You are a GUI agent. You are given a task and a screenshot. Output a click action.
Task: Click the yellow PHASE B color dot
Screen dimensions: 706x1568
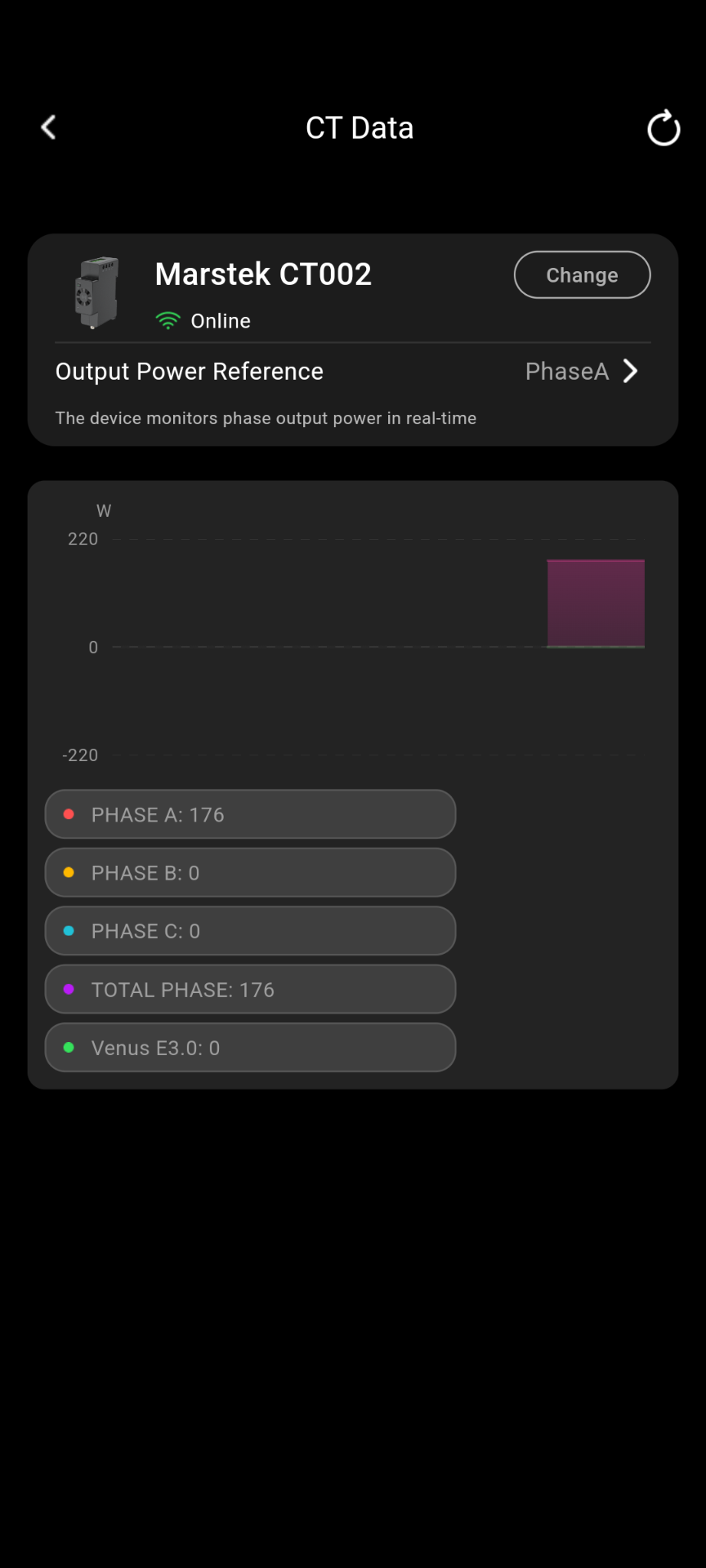point(69,873)
